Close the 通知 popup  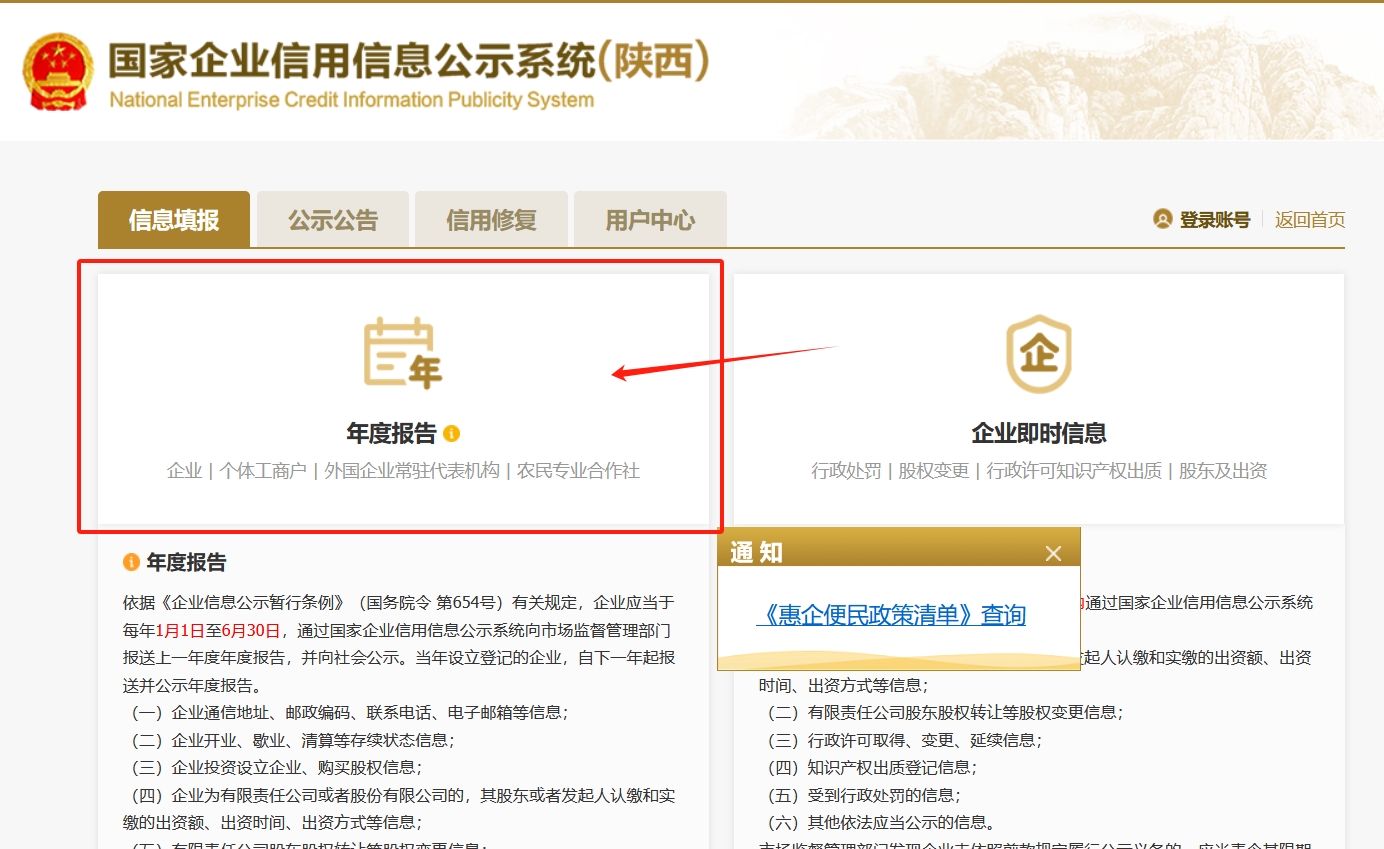point(1053,553)
